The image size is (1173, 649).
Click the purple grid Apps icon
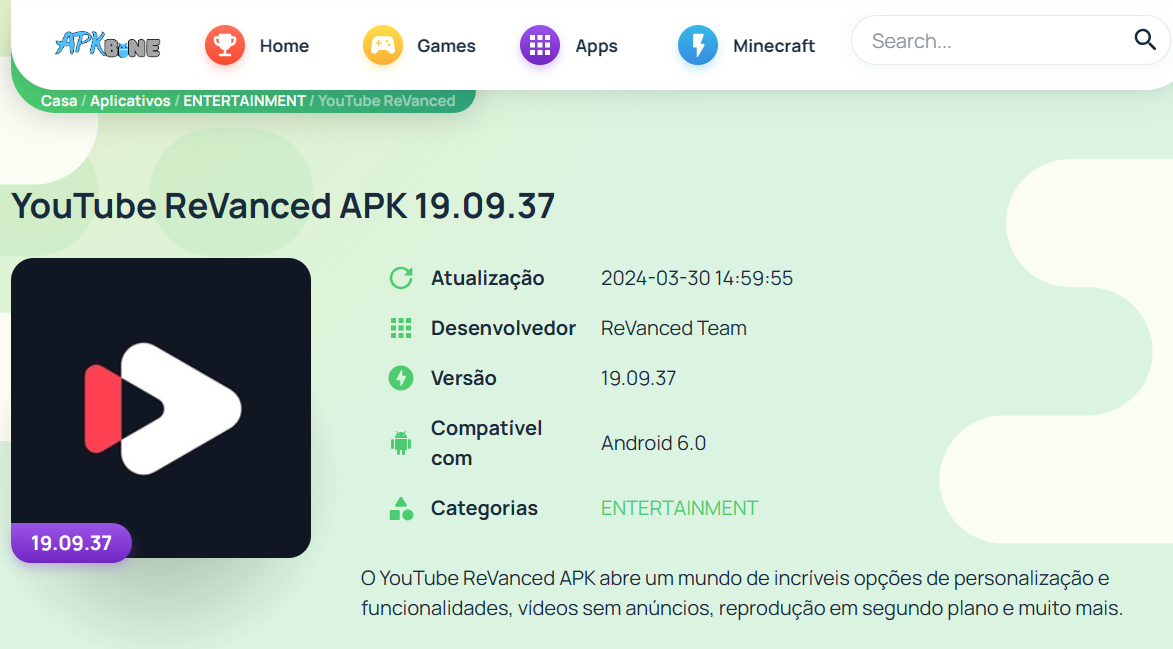540,45
